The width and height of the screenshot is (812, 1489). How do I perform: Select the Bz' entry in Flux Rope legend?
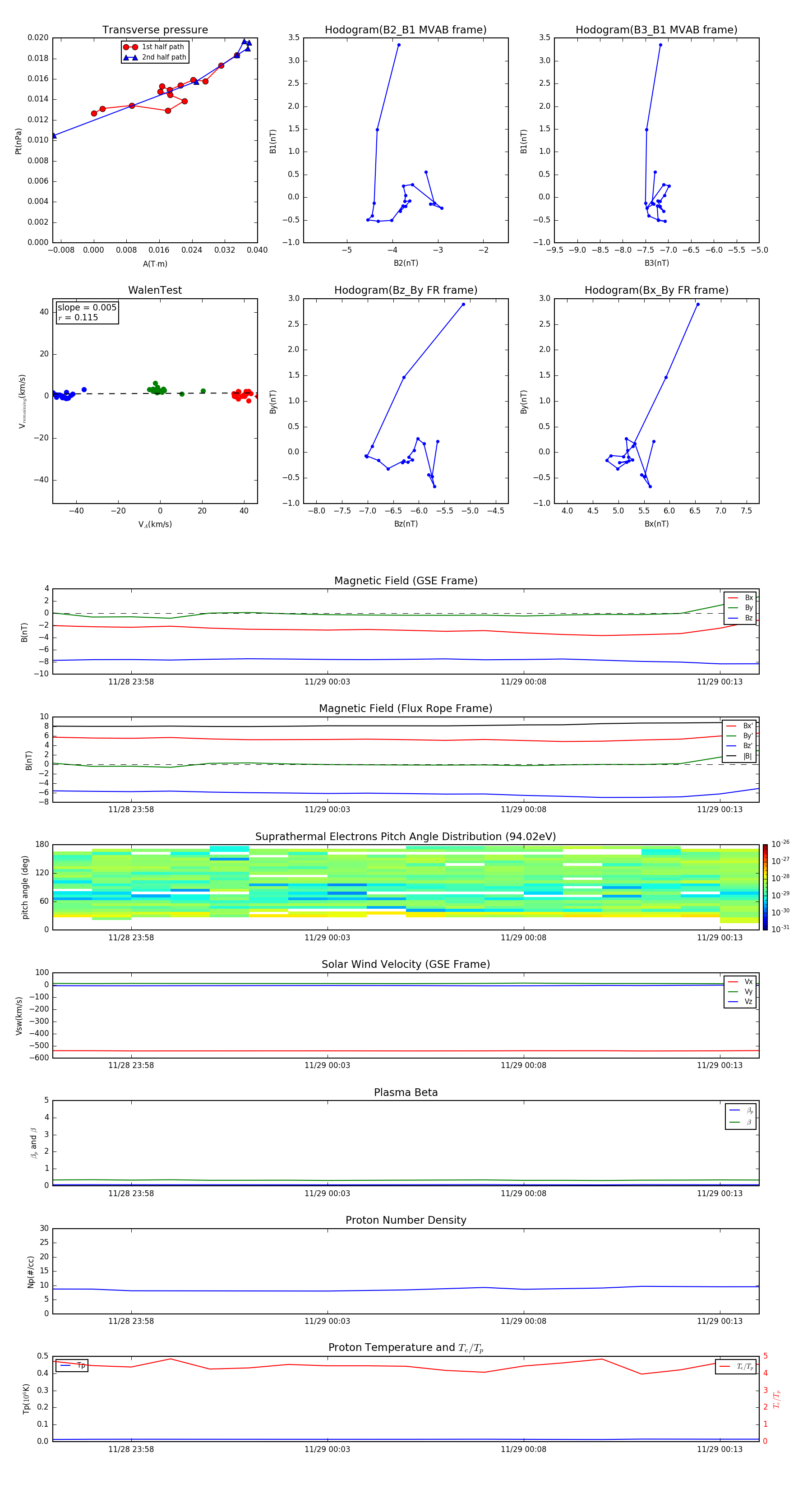click(x=739, y=746)
